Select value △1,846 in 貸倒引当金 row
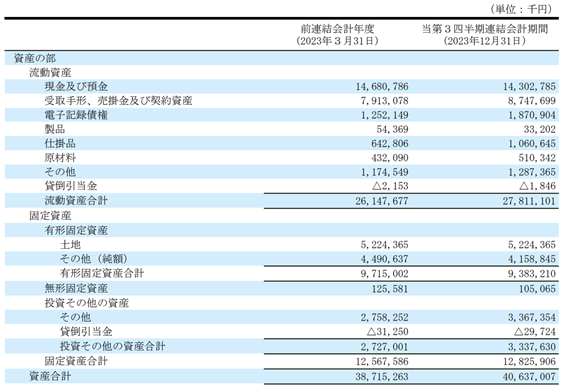The width and height of the screenshot is (565, 386). [537, 186]
